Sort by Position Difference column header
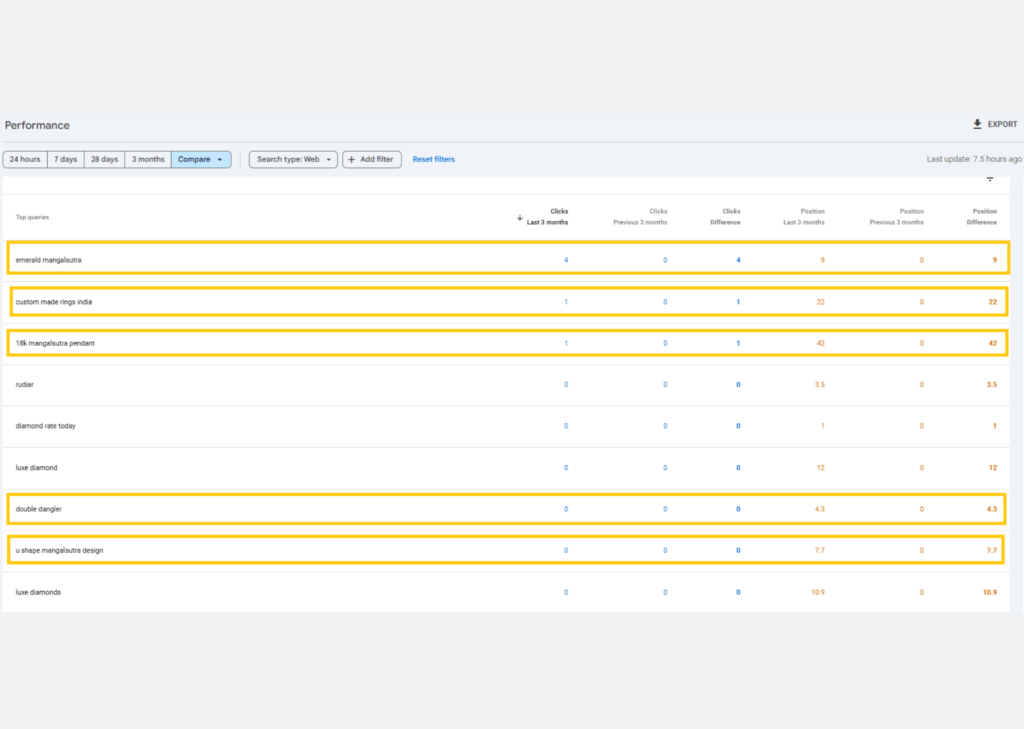This screenshot has height=729, width=1024. pyautogui.click(x=984, y=217)
